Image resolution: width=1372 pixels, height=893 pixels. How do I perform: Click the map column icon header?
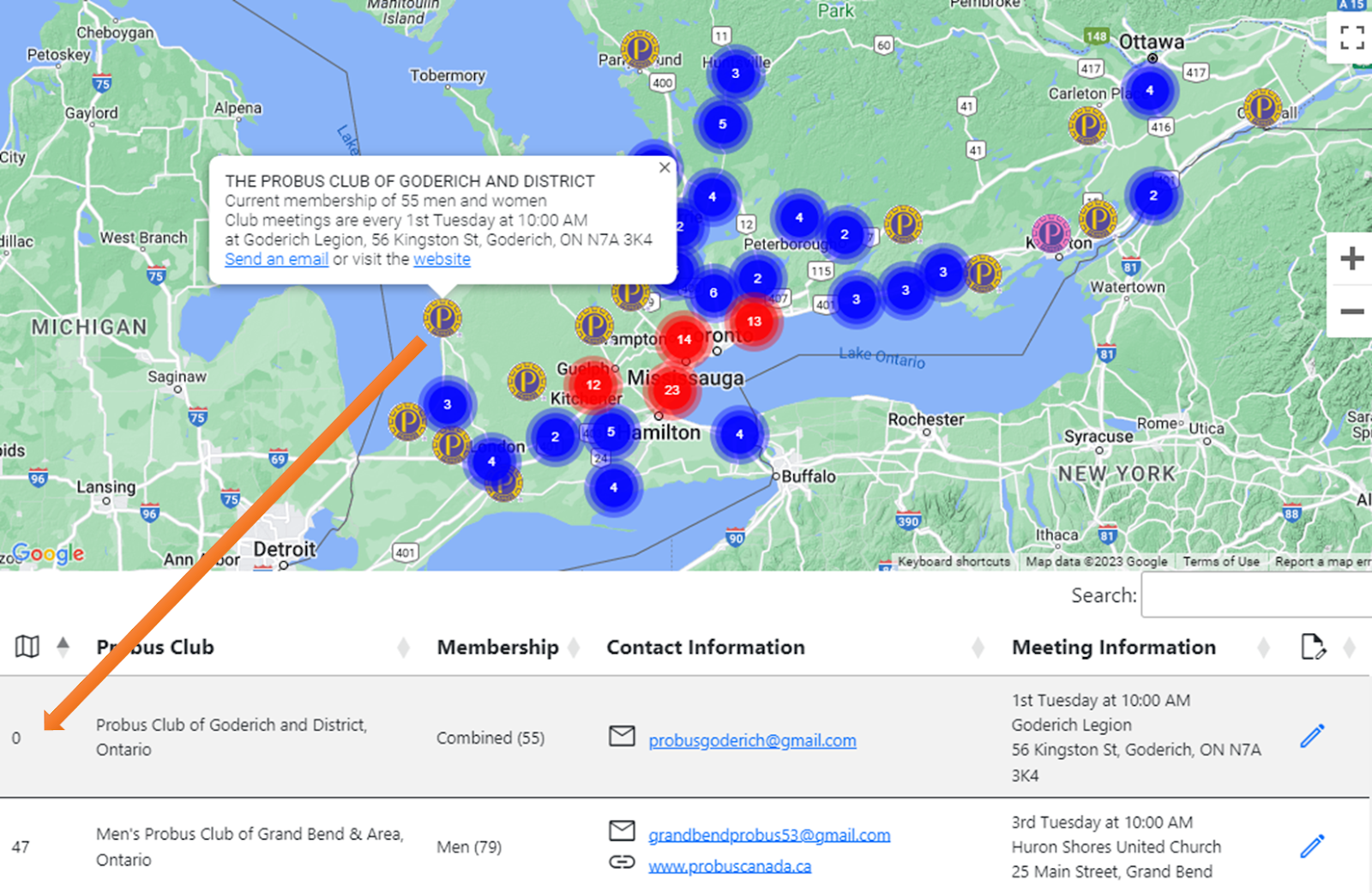[27, 647]
